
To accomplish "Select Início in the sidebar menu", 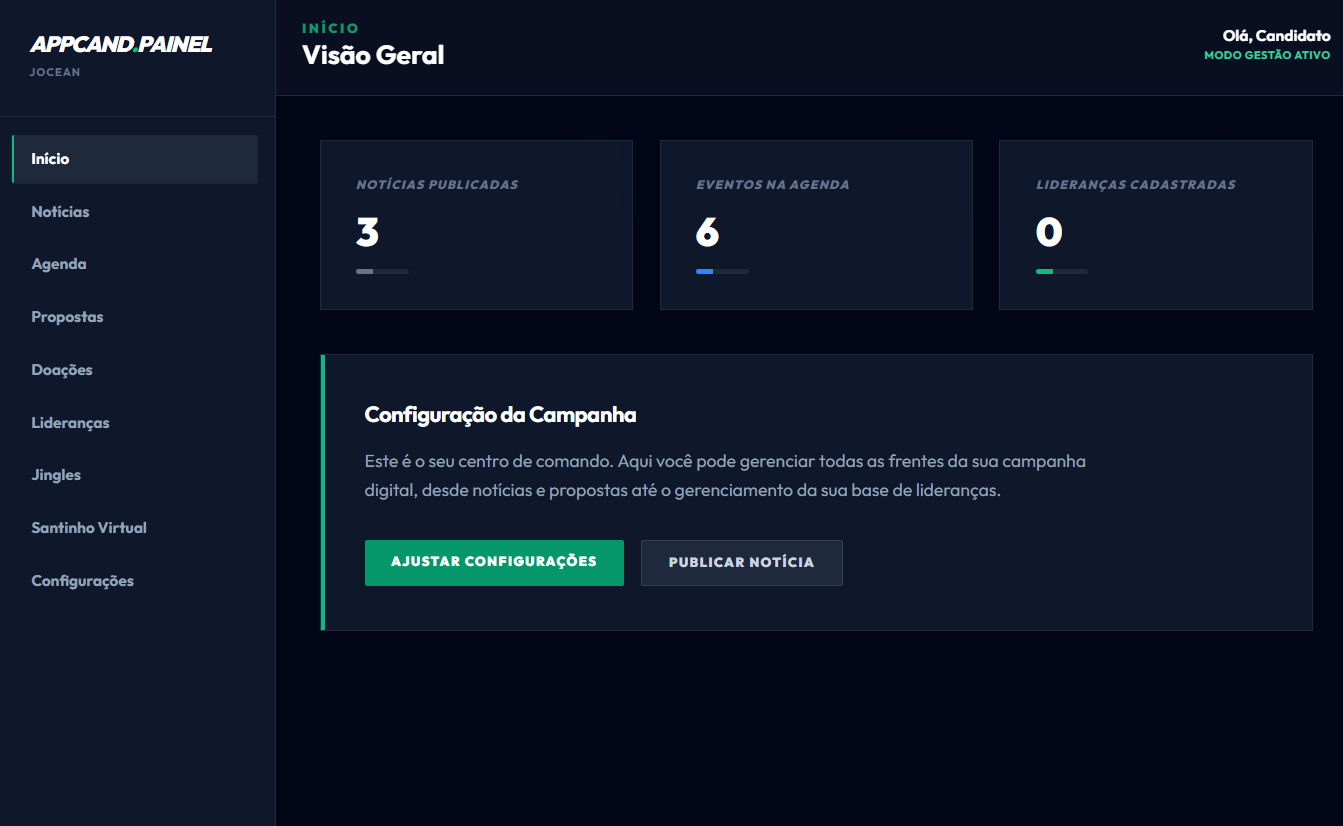I will coord(50,158).
